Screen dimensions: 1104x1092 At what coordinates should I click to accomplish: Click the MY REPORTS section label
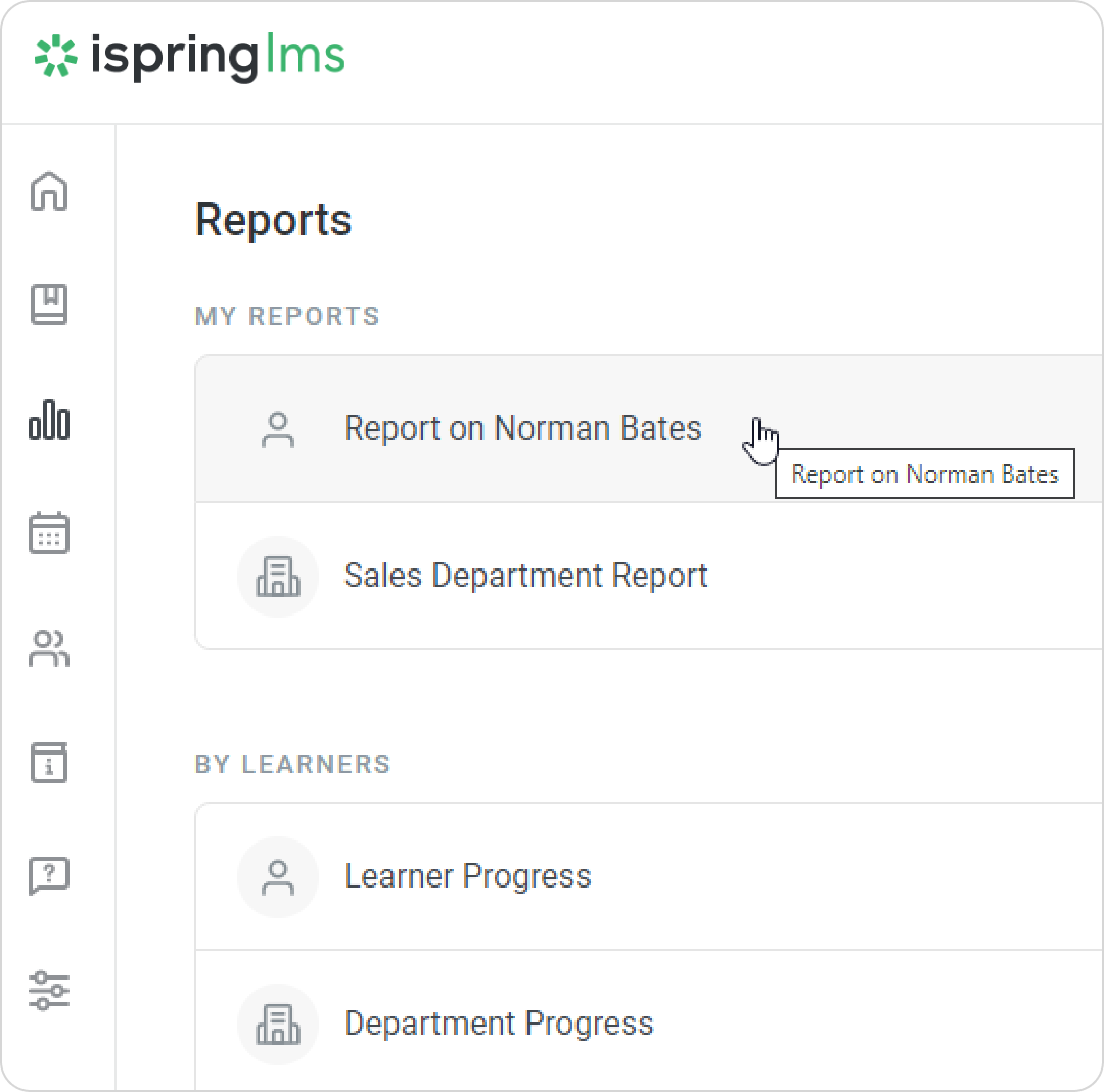pyautogui.click(x=287, y=316)
